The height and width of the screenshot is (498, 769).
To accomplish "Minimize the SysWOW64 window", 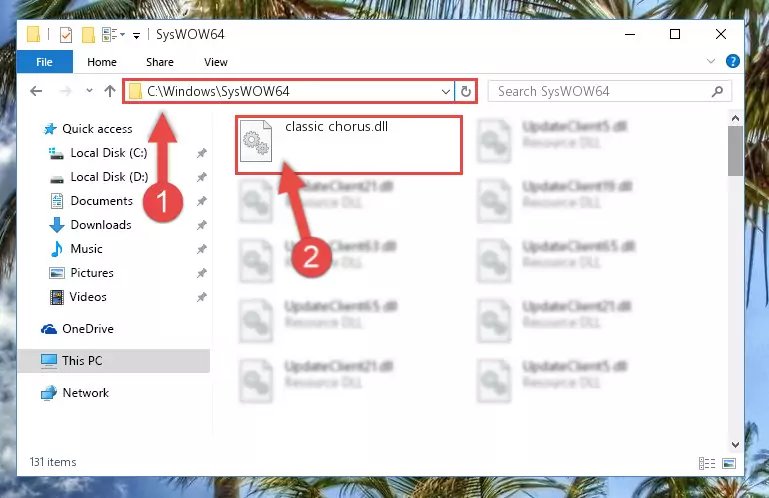I will coord(630,34).
